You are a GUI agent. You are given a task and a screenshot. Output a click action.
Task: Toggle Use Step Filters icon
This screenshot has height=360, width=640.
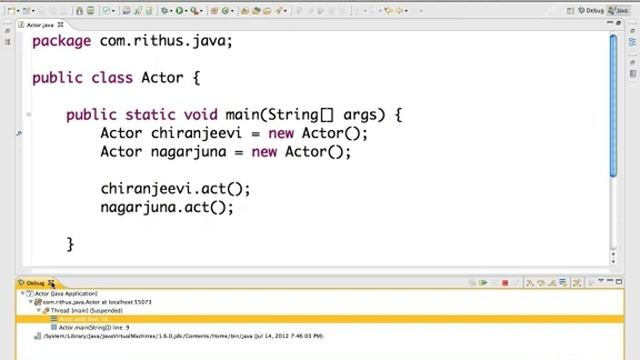[577, 282]
